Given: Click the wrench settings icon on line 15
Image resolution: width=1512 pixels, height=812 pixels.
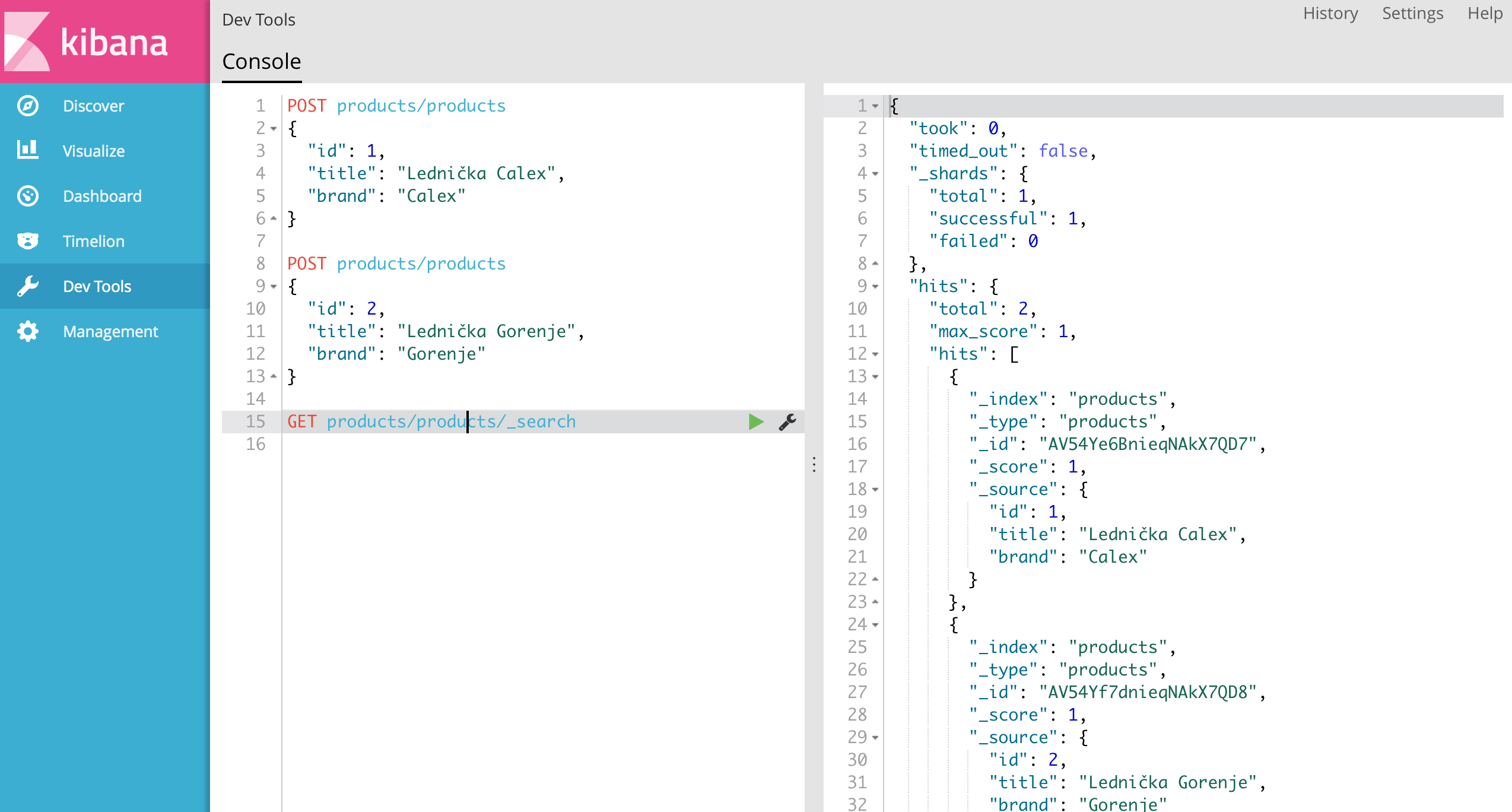Looking at the screenshot, I should pyautogui.click(x=788, y=422).
